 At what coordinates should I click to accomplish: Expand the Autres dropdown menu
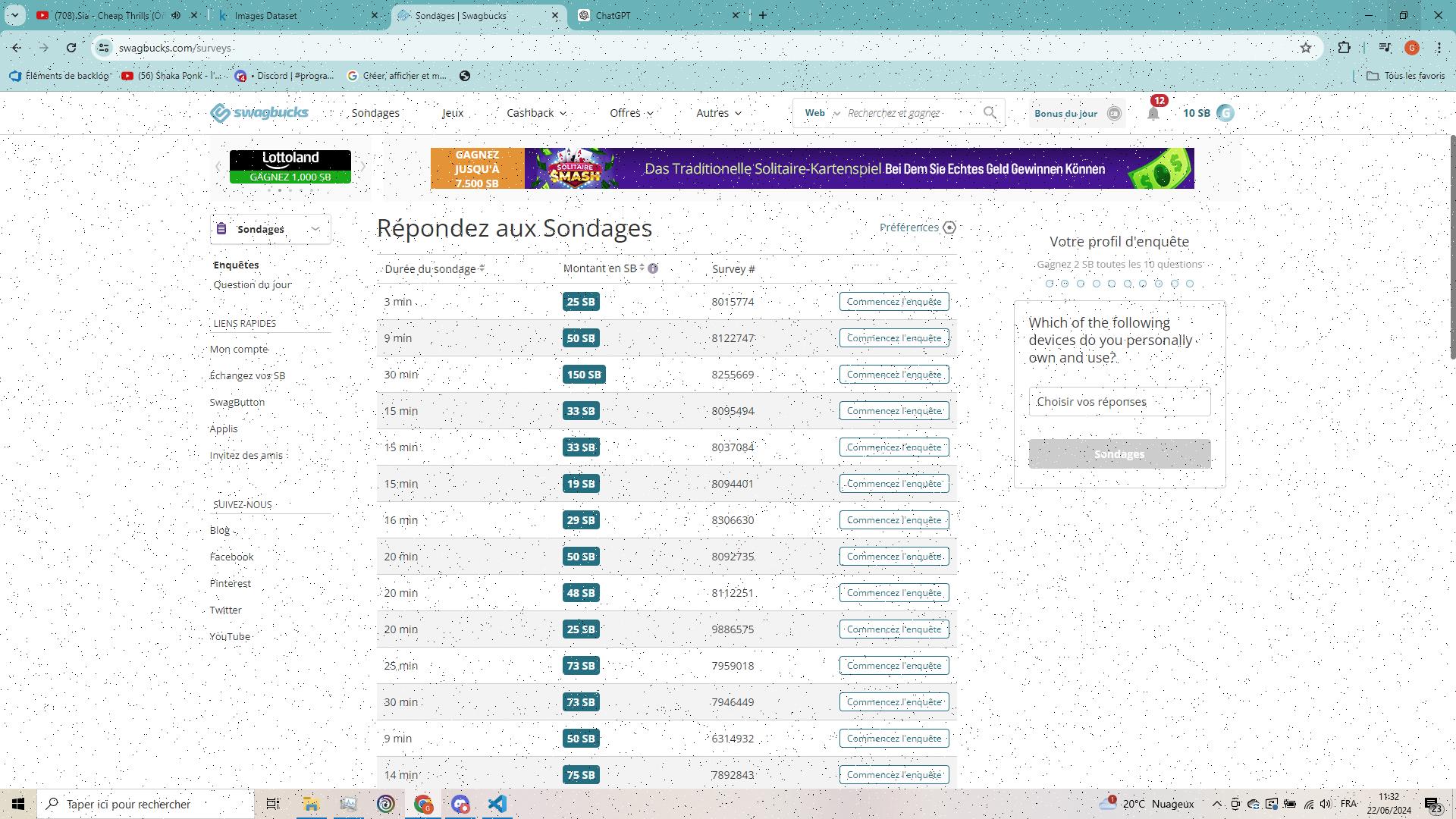[x=717, y=112]
